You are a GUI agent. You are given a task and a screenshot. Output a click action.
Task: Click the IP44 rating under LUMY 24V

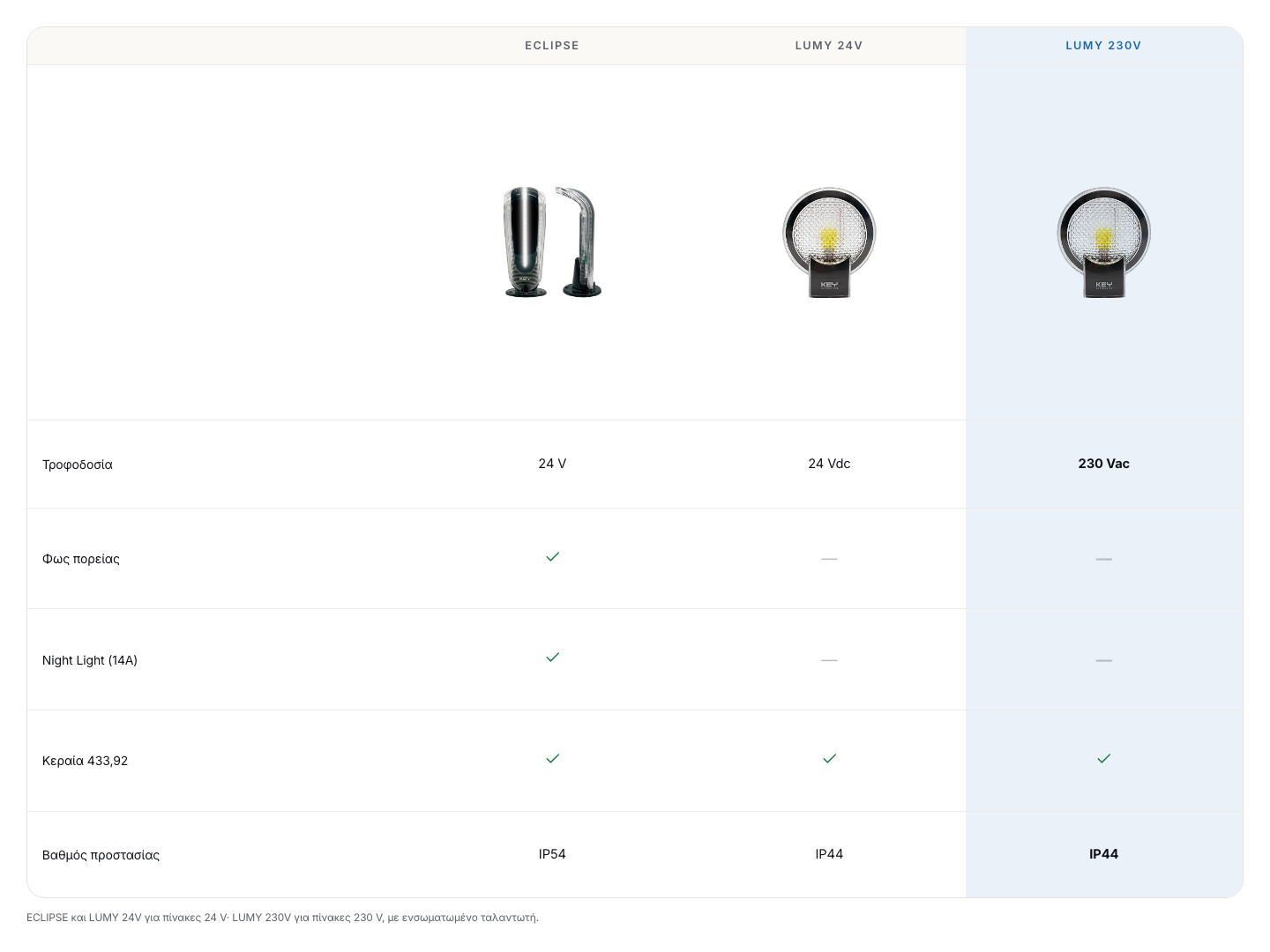tap(829, 854)
